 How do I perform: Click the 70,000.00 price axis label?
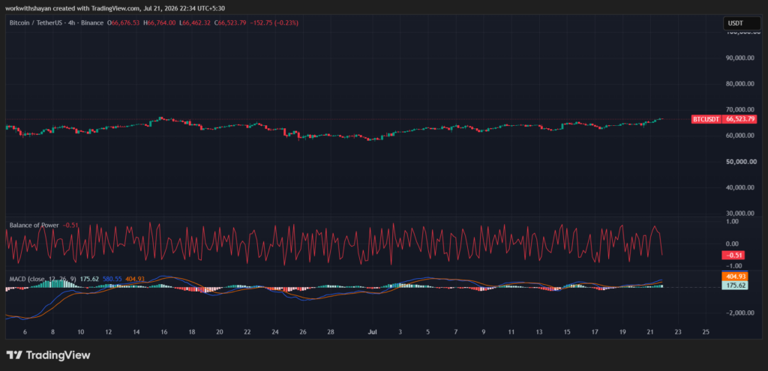pyautogui.click(x=739, y=109)
